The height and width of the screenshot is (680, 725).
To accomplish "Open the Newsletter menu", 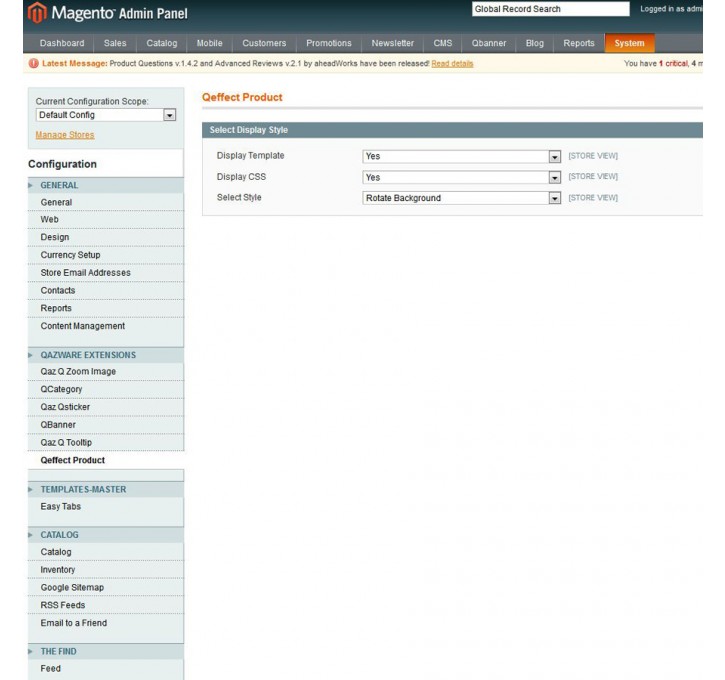I will pos(393,43).
